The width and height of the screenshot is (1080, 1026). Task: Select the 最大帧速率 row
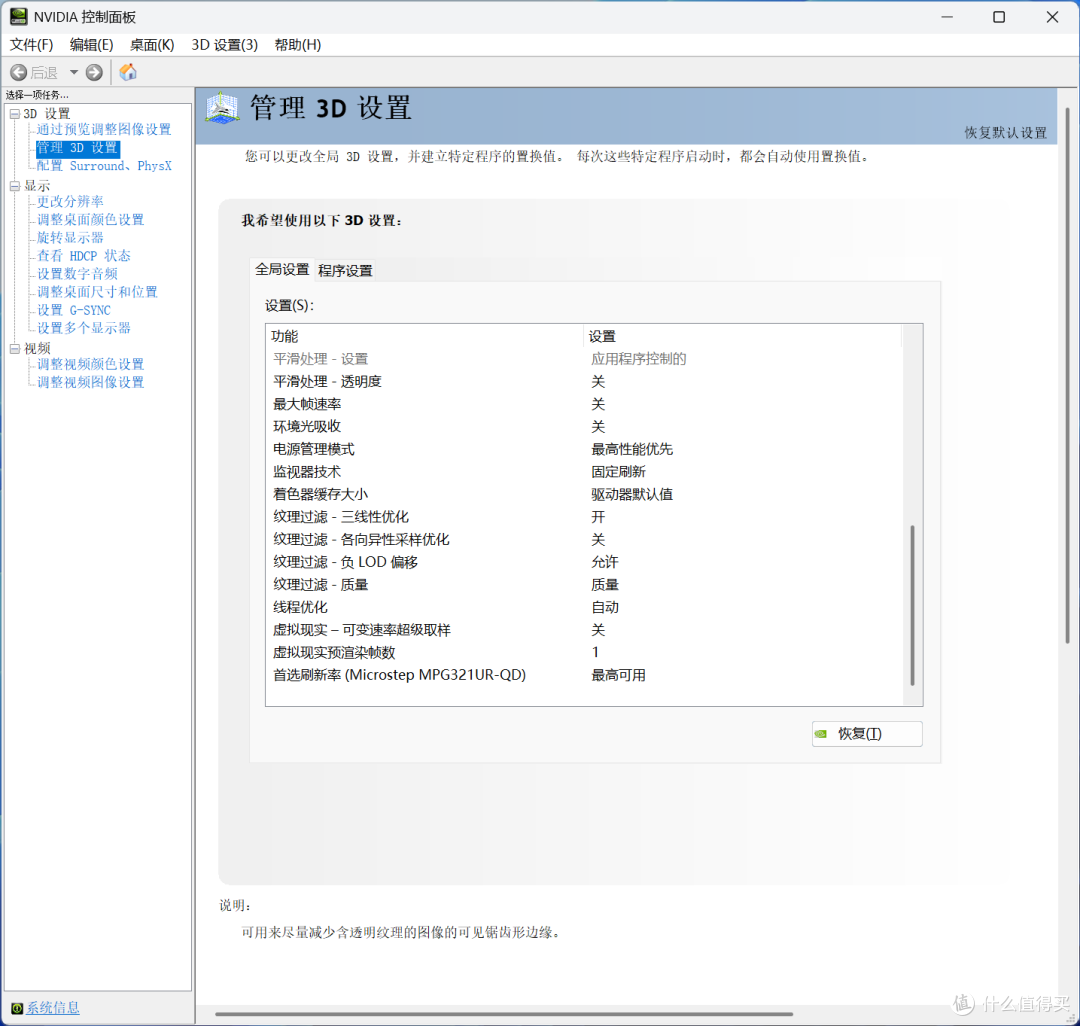584,404
